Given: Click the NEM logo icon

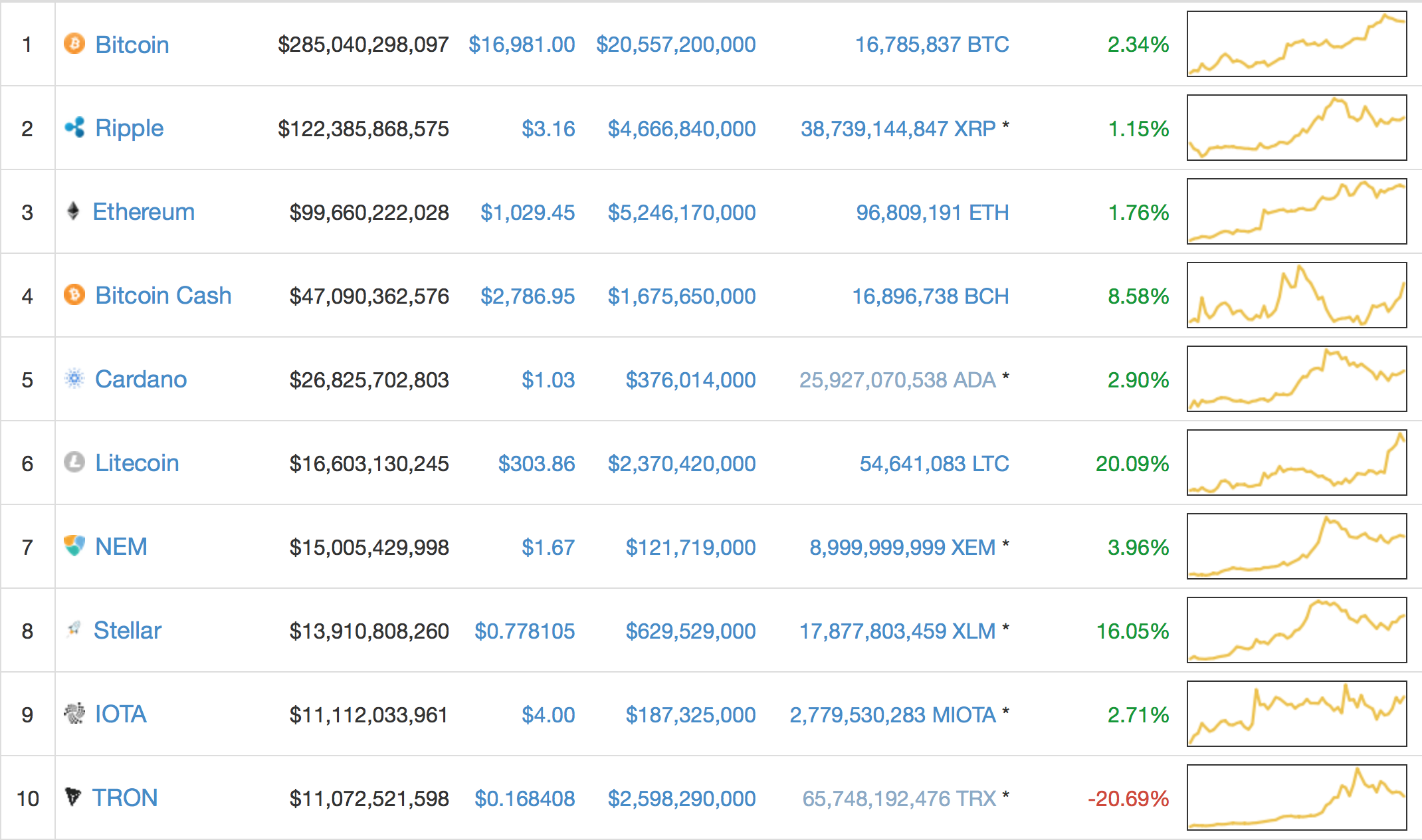Looking at the screenshot, I should pos(74,546).
